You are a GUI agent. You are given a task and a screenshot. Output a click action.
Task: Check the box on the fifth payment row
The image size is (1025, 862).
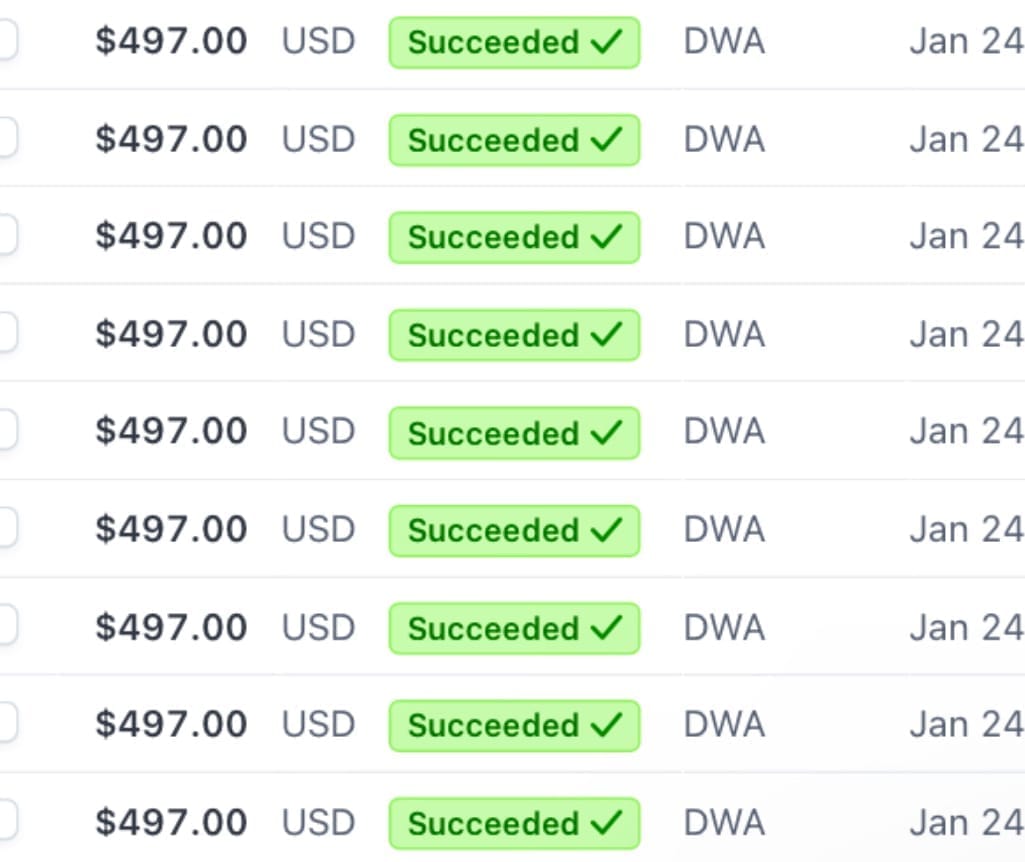(7, 430)
